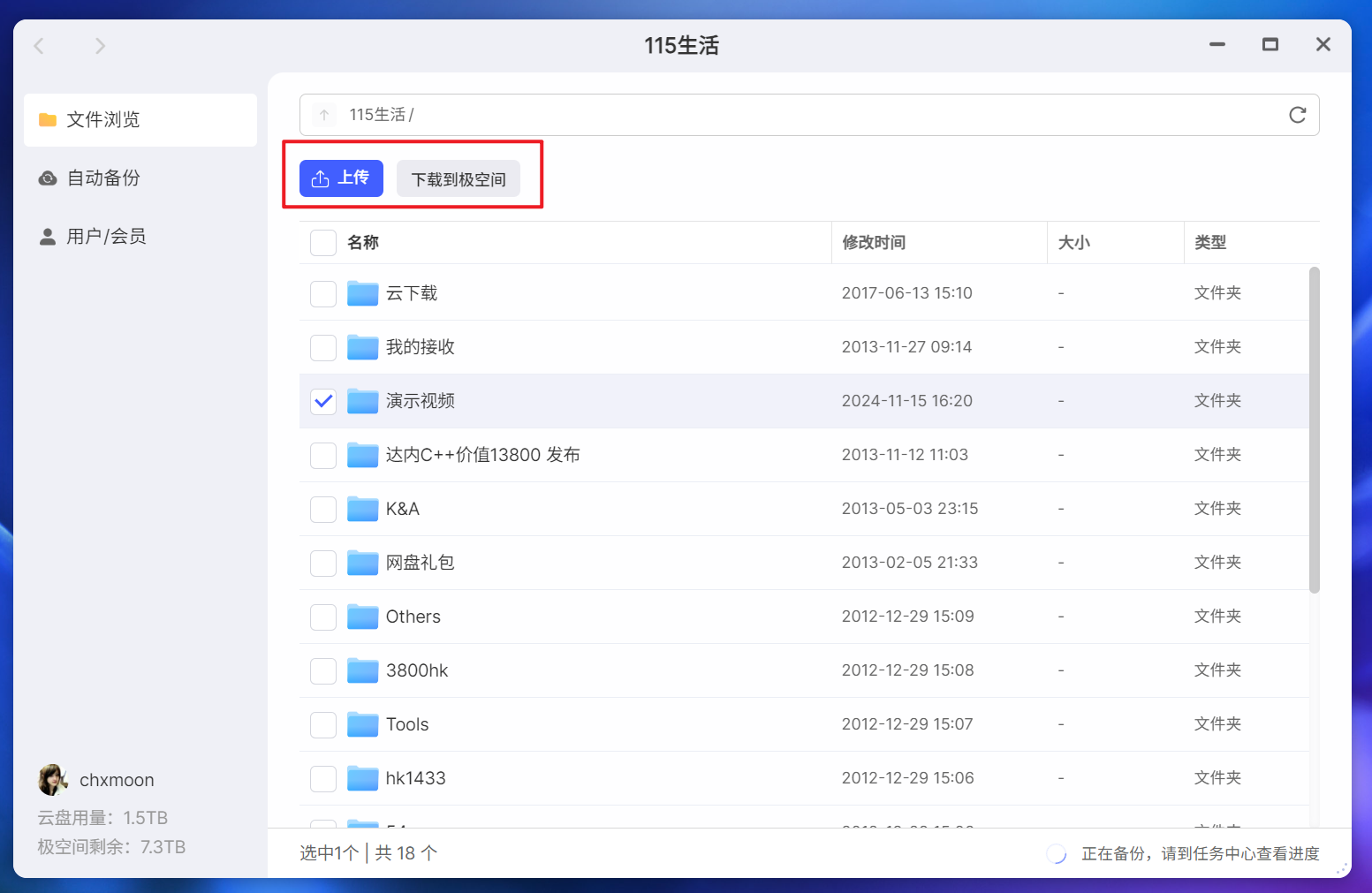The height and width of the screenshot is (893, 1372).
Task: Click the Others folder name
Action: coord(413,617)
